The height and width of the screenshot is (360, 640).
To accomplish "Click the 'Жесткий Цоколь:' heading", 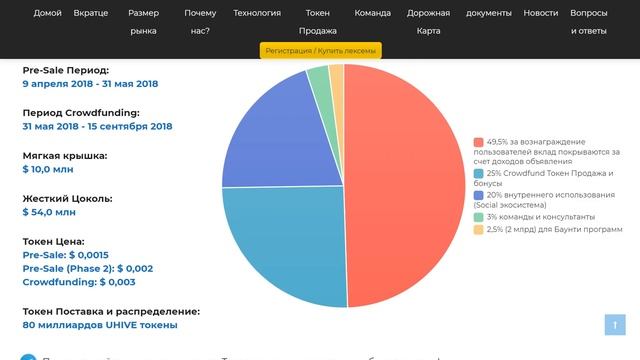I will click(x=67, y=198).
